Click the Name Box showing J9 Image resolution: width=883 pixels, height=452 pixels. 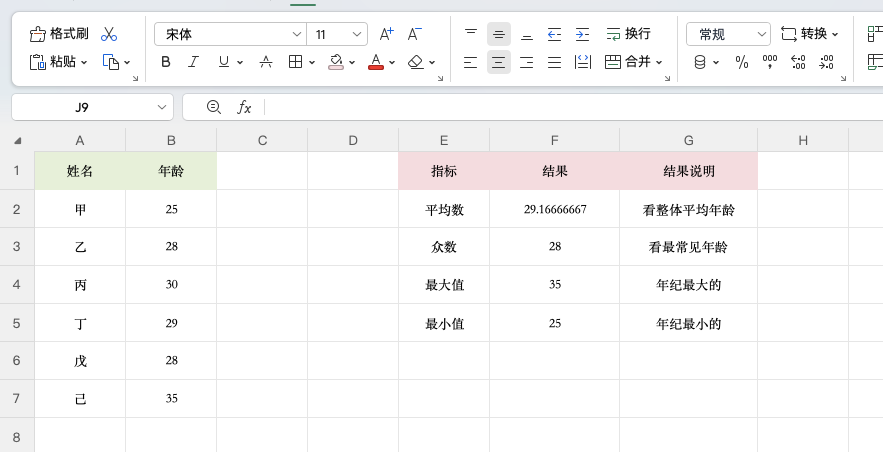pyautogui.click(x=82, y=107)
